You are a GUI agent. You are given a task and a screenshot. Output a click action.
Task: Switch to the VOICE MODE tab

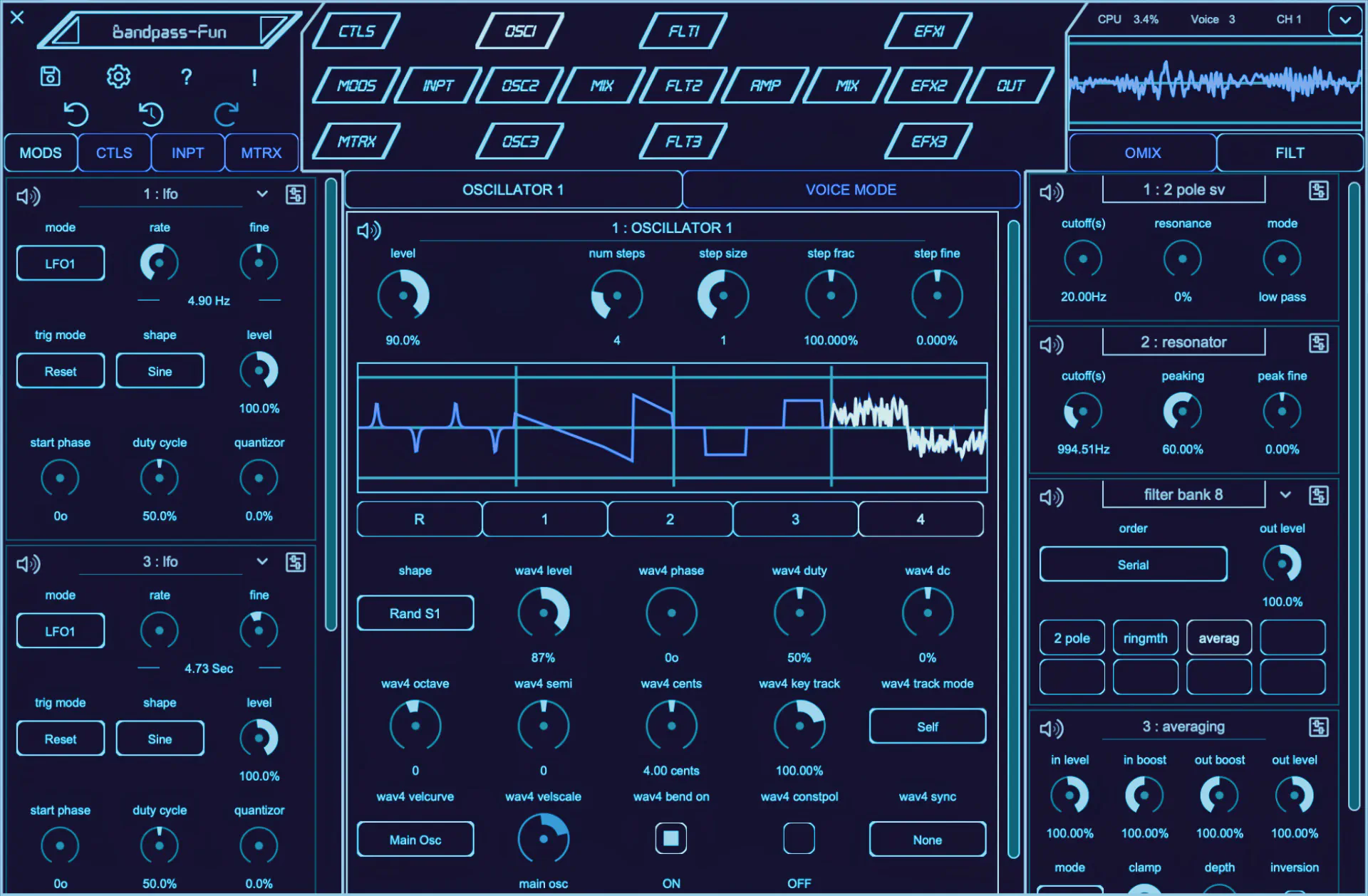pyautogui.click(x=851, y=189)
